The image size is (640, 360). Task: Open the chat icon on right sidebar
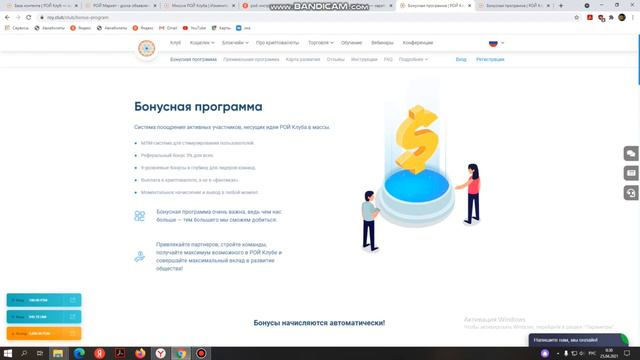click(x=631, y=153)
